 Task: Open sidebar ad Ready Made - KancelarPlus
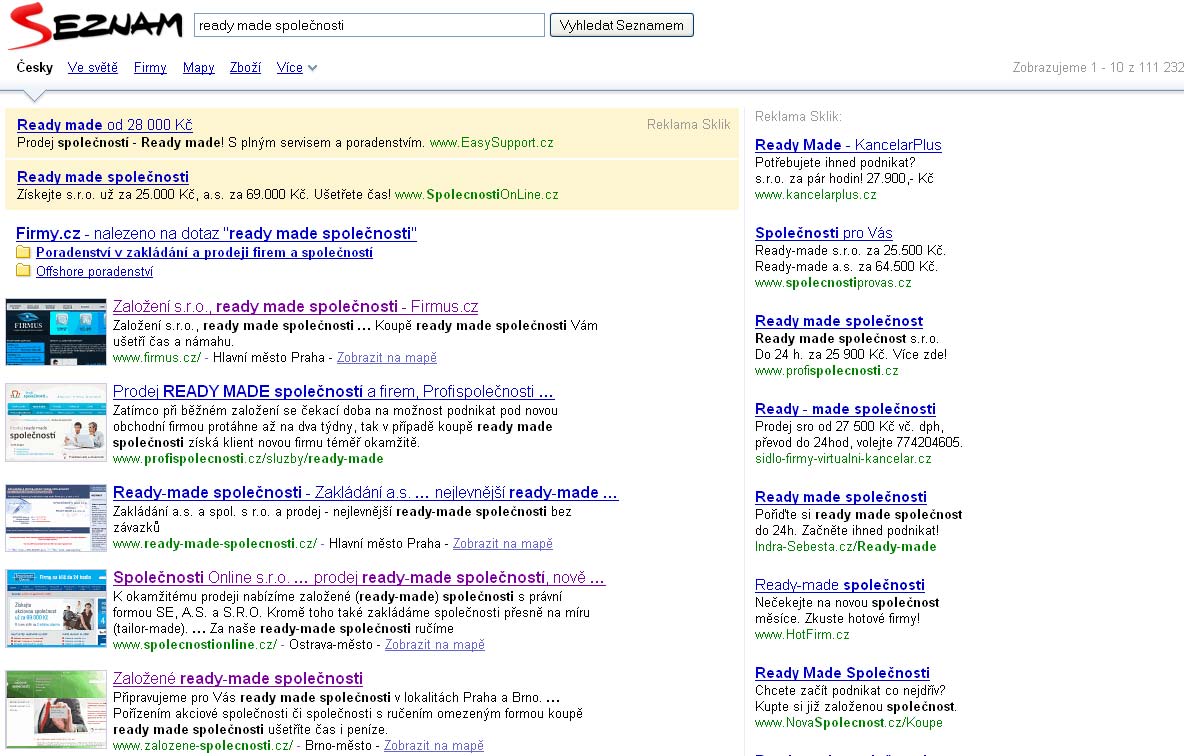point(848,145)
